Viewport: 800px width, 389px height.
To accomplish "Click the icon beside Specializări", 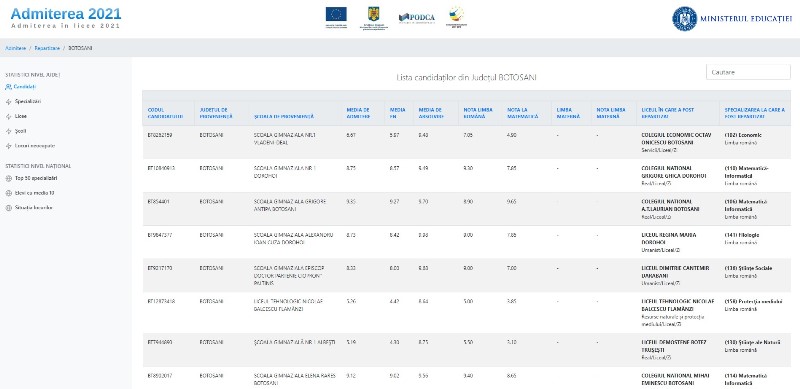I will [x=8, y=102].
